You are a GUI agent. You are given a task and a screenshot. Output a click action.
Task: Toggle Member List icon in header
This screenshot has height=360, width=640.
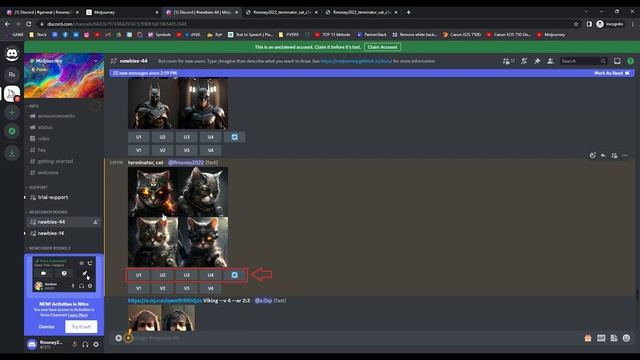[x=550, y=61]
